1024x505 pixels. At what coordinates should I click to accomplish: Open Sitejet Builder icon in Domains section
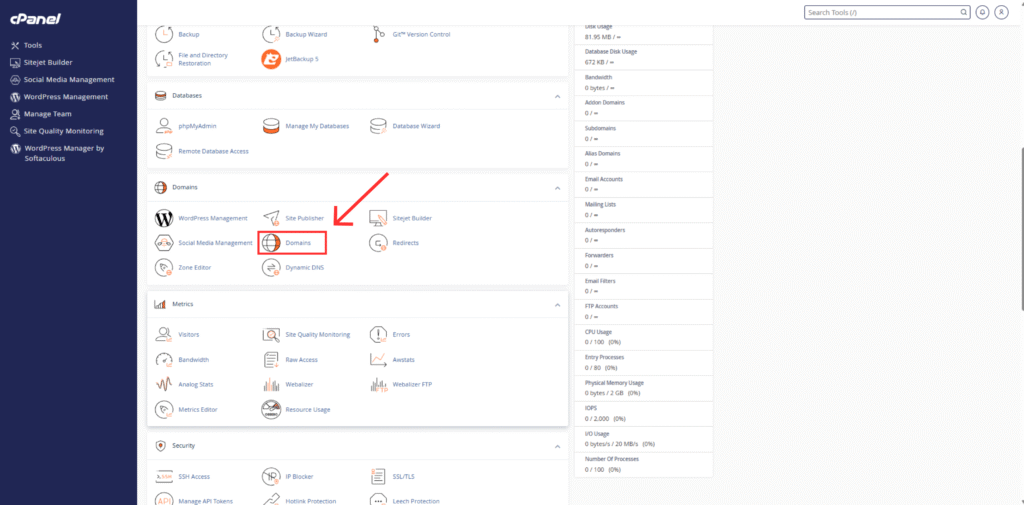point(378,218)
